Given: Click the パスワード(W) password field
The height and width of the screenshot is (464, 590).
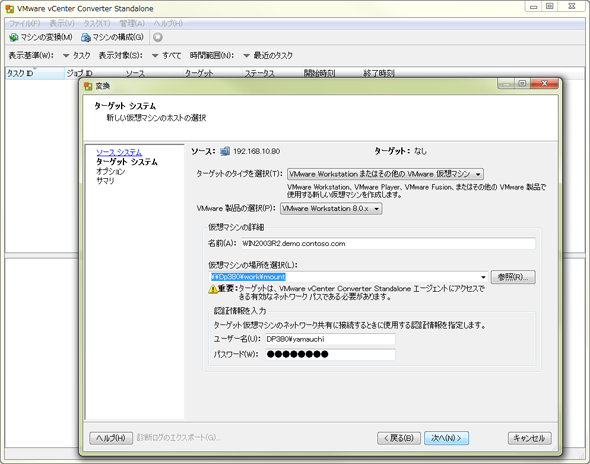Looking at the screenshot, I should pyautogui.click(x=330, y=354).
